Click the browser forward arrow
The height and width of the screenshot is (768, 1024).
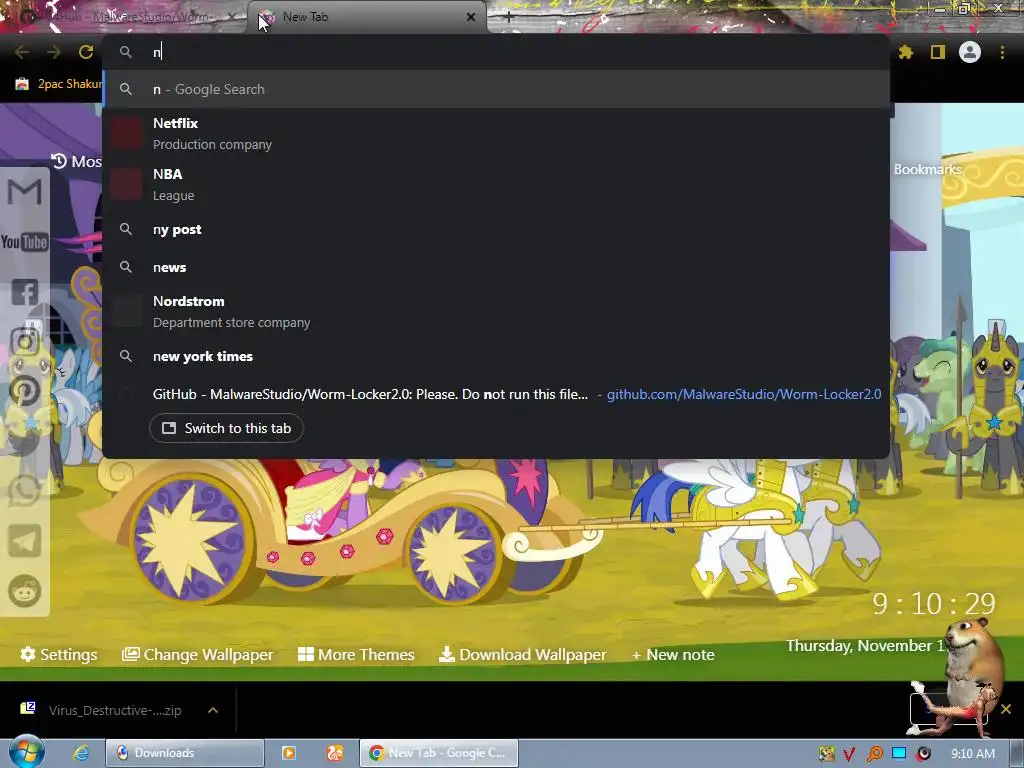(54, 52)
